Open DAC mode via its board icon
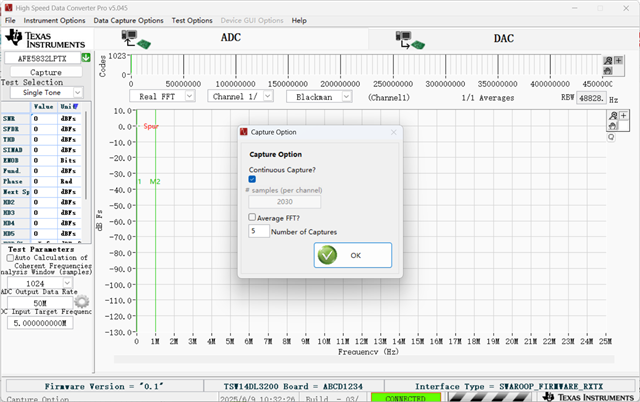 click(410, 40)
